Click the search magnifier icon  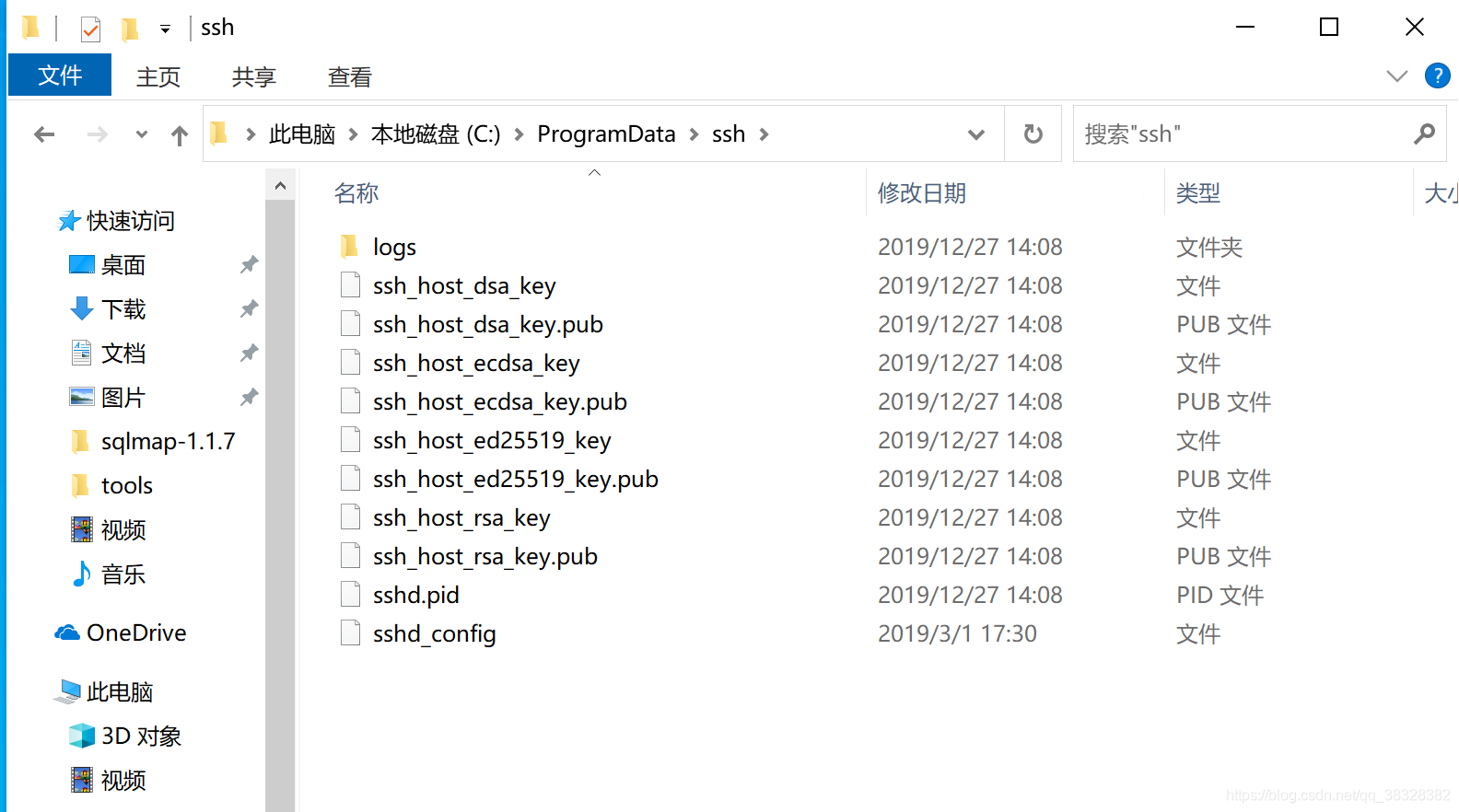1424,134
